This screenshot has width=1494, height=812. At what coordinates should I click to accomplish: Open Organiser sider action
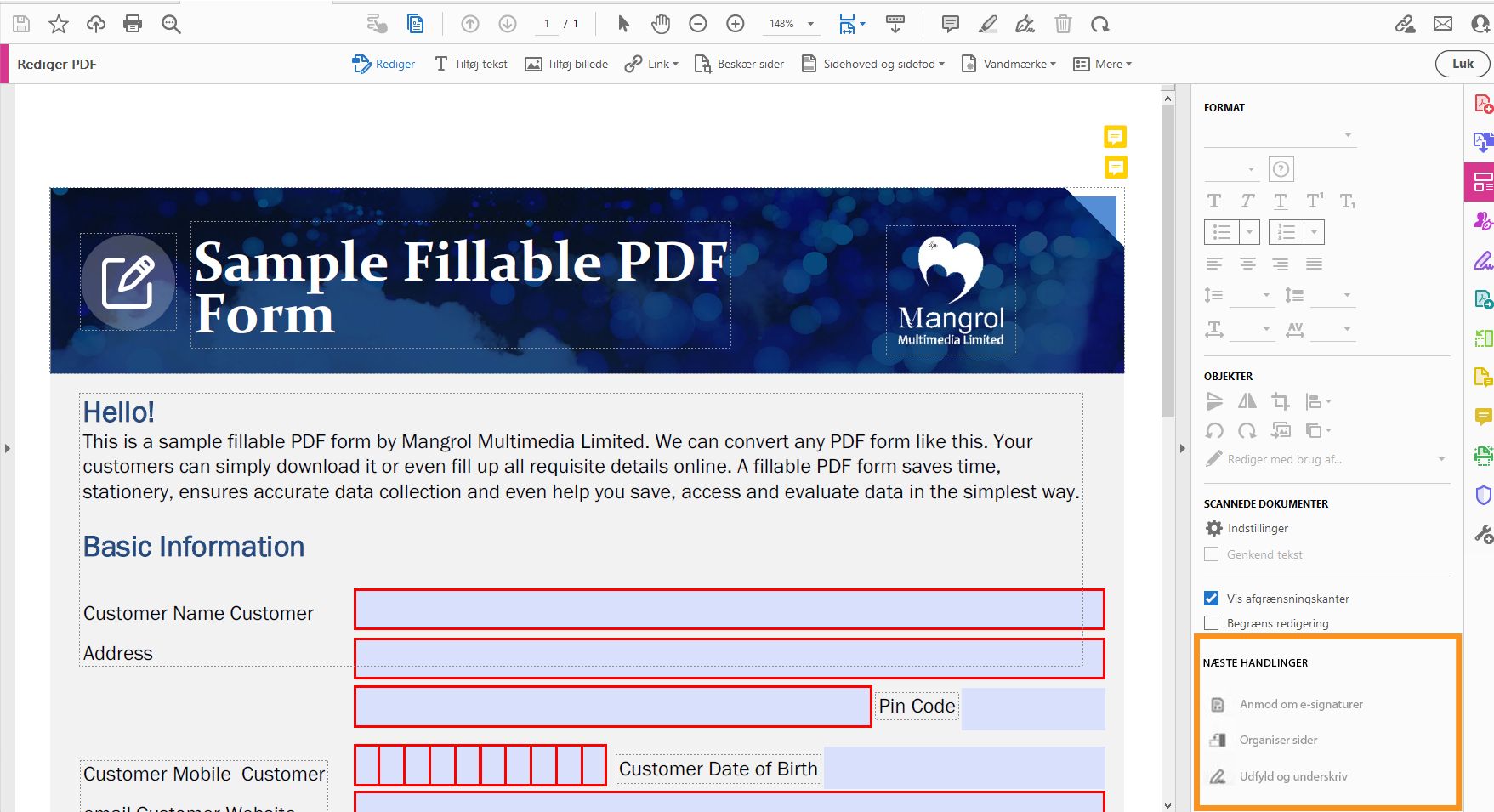[1264, 740]
